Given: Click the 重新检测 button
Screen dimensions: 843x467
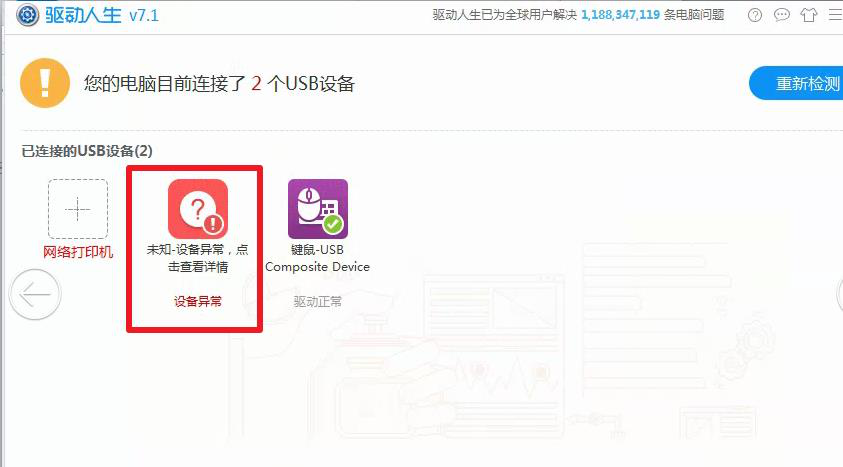Looking at the screenshot, I should click(796, 83).
